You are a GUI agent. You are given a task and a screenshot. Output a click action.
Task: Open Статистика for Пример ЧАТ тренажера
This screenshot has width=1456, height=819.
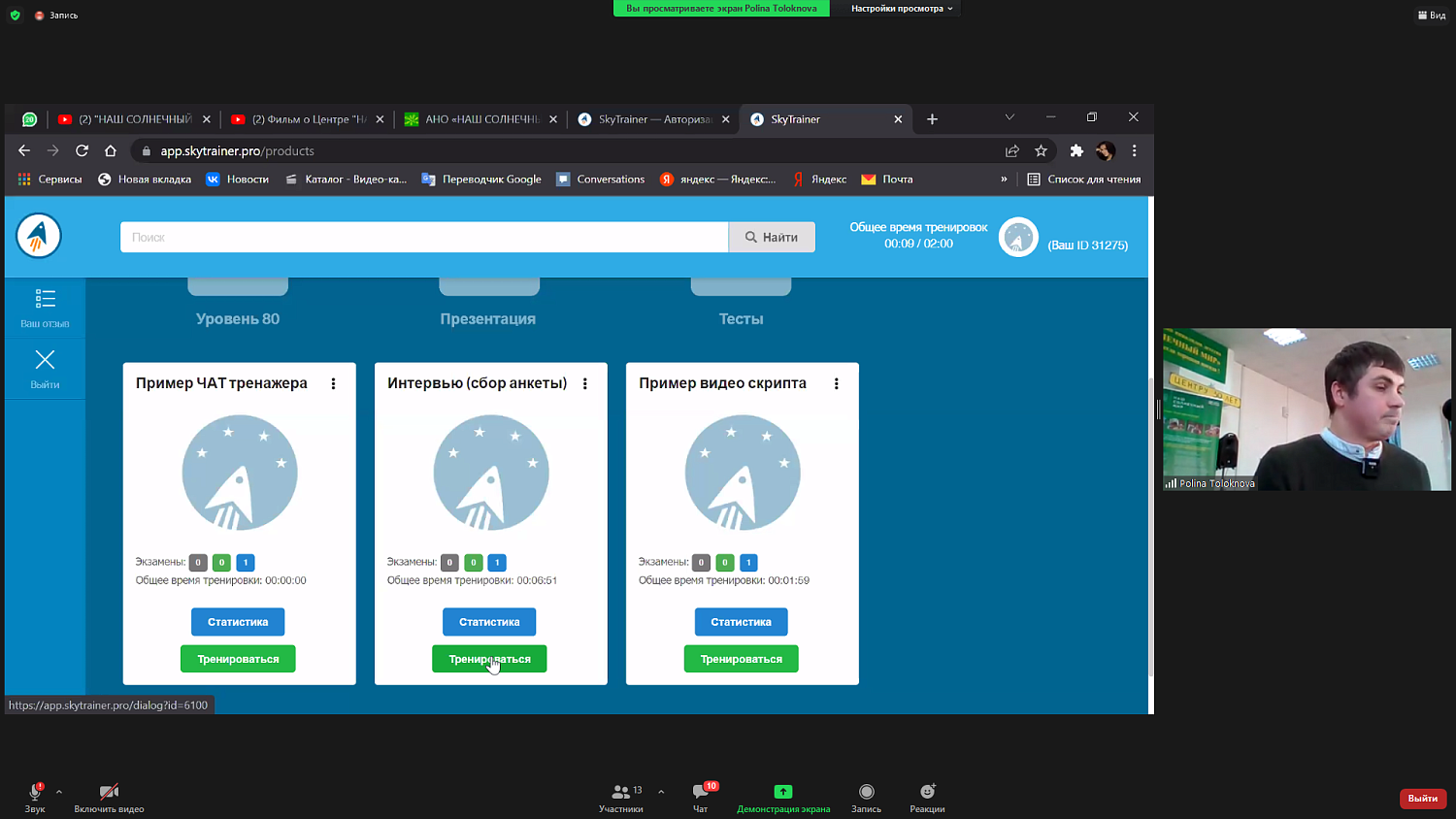point(238,622)
